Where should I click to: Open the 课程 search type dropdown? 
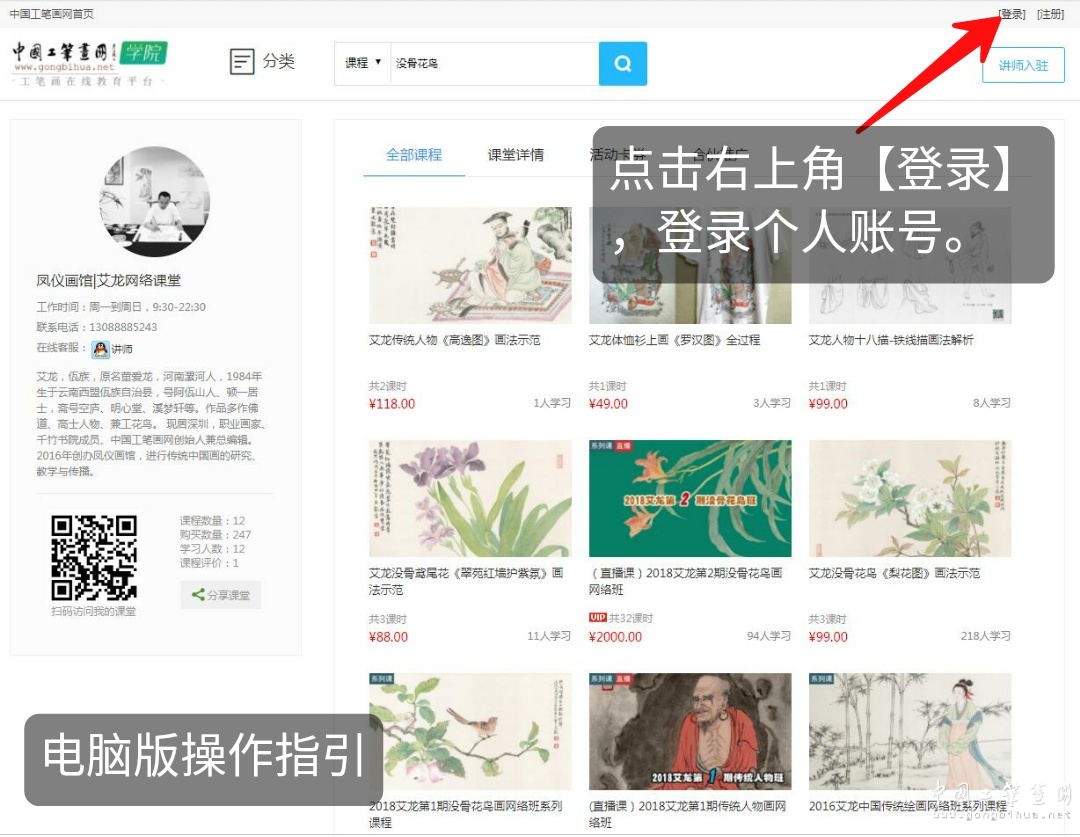click(362, 63)
